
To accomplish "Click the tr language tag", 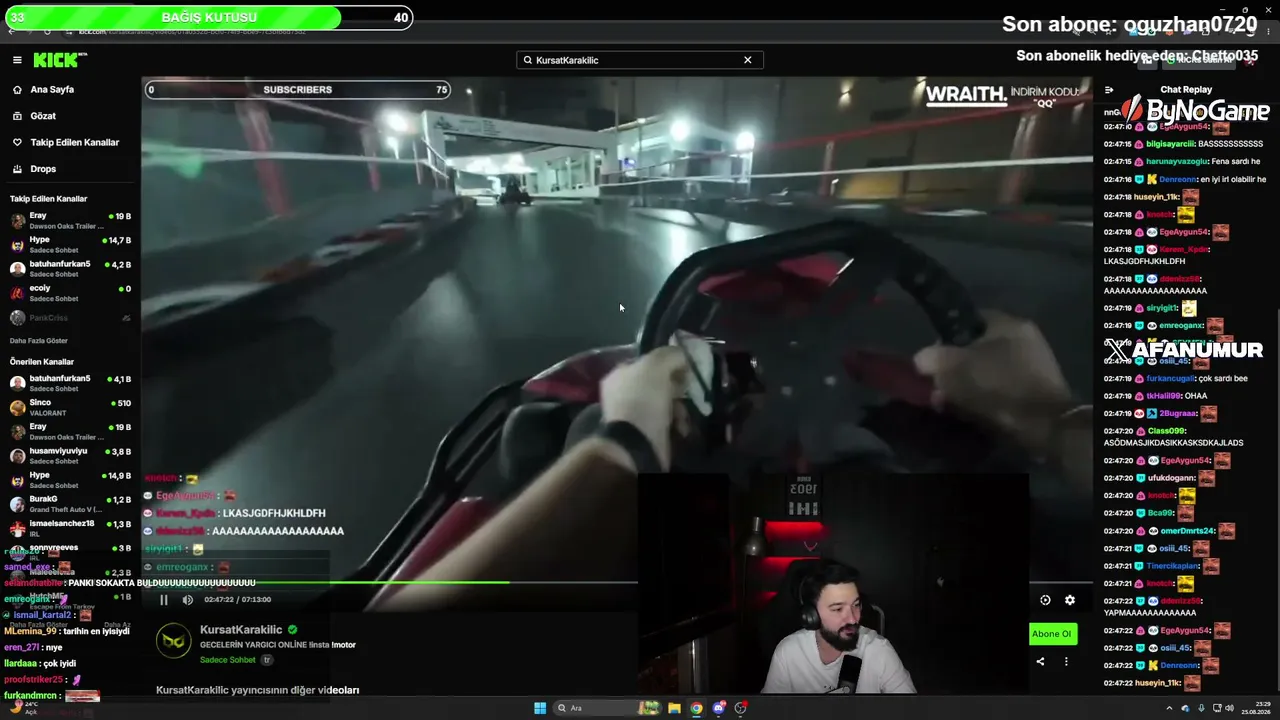I will pyautogui.click(x=267, y=660).
